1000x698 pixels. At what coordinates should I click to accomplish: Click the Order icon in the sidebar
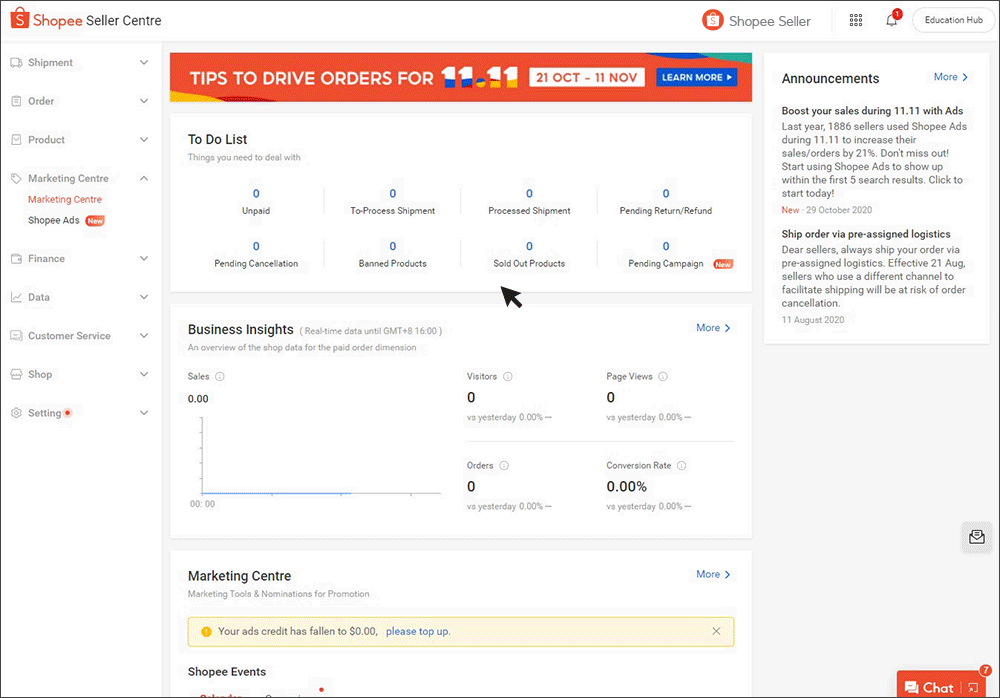(x=14, y=101)
